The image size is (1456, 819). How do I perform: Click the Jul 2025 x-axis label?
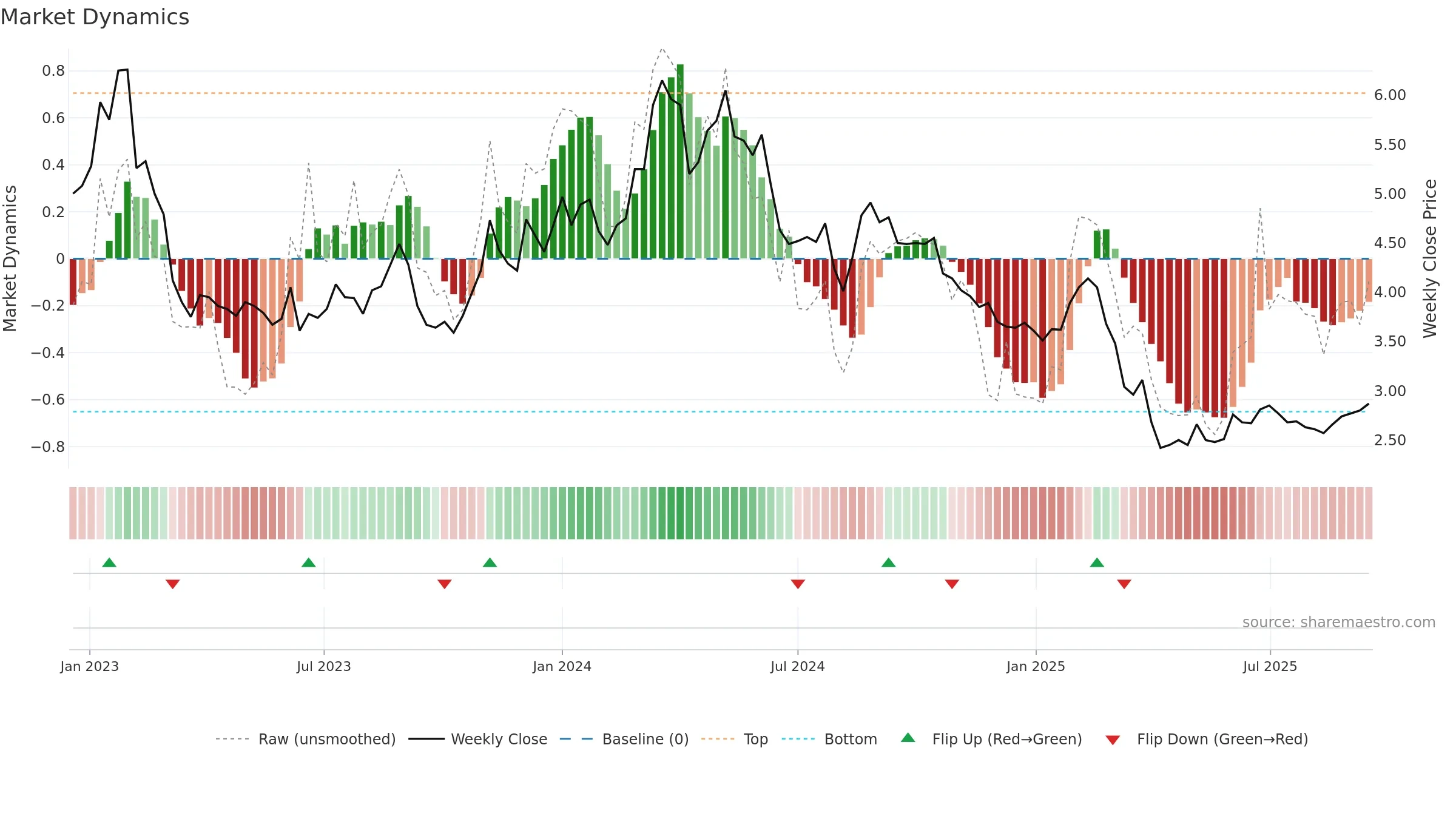tap(1270, 666)
